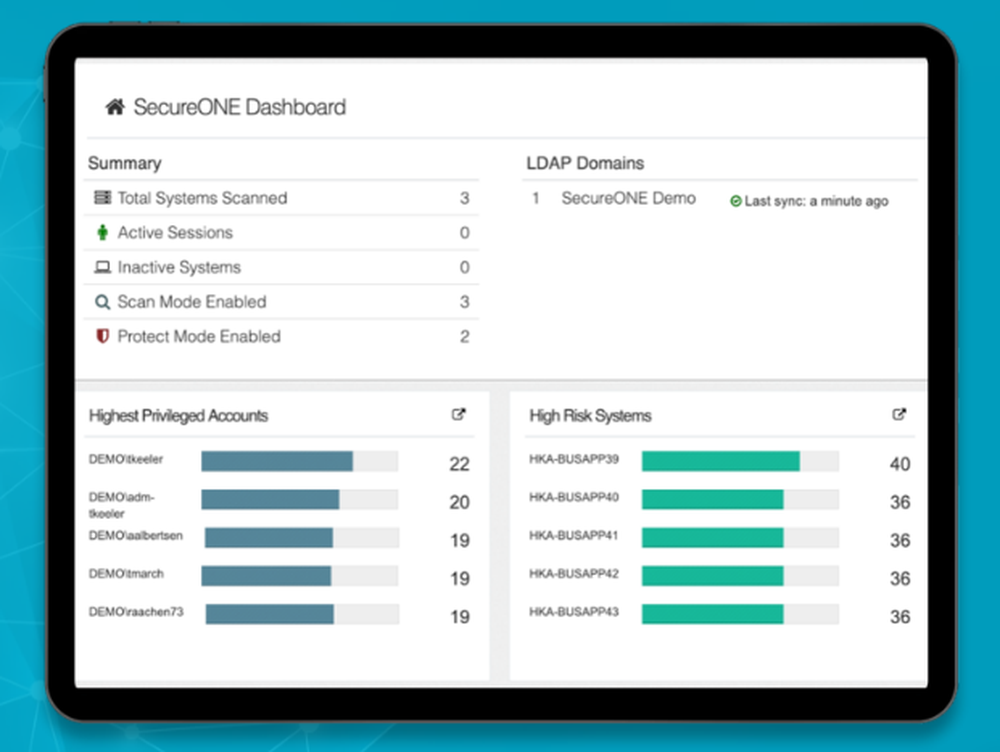This screenshot has width=1000, height=752.
Task: Select the Total Systems Scanned row label
Action: (x=202, y=198)
